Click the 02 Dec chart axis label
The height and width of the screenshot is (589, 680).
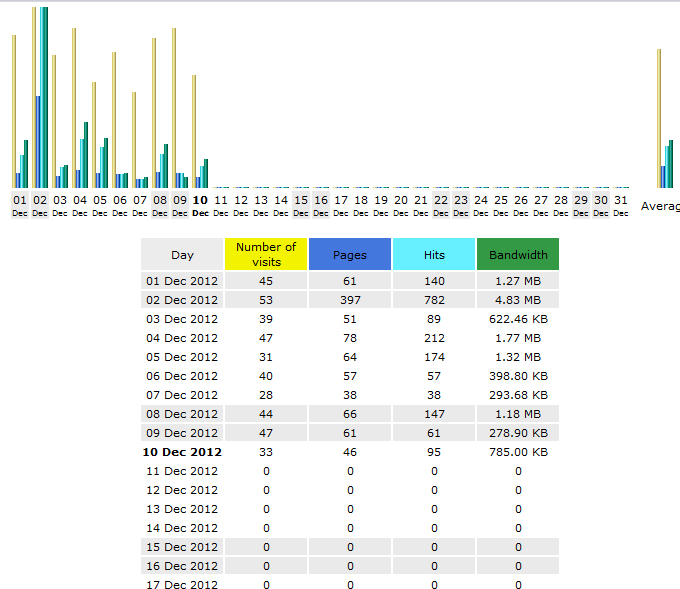40,205
